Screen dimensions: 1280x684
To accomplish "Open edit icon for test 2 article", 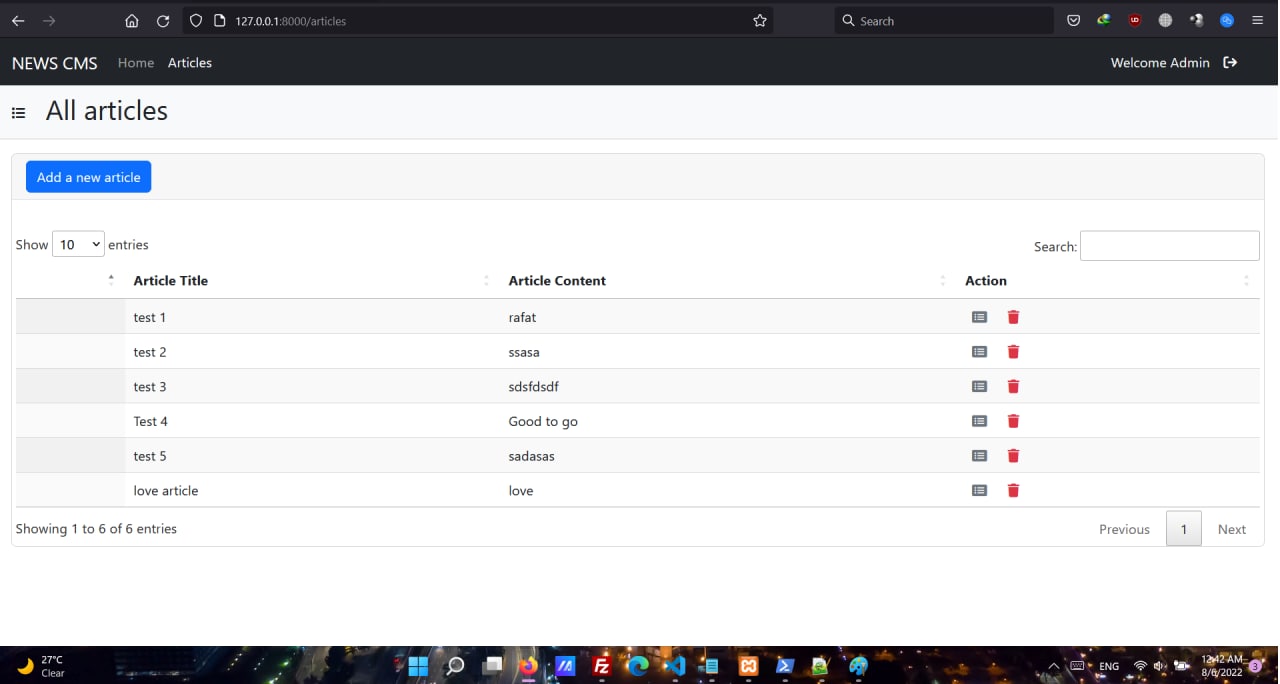I will point(979,352).
